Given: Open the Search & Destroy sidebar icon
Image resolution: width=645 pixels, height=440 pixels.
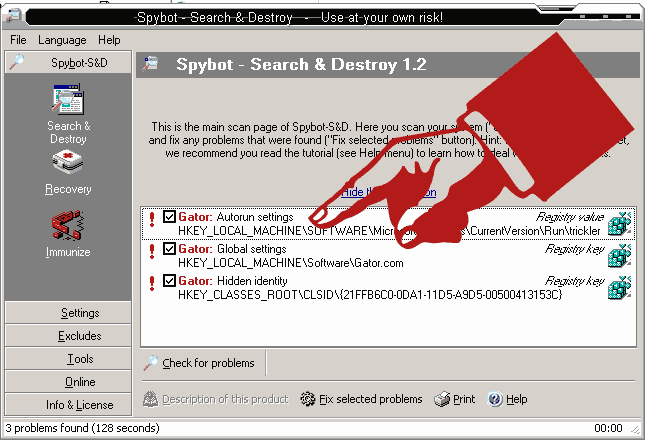Looking at the screenshot, I should [68, 99].
